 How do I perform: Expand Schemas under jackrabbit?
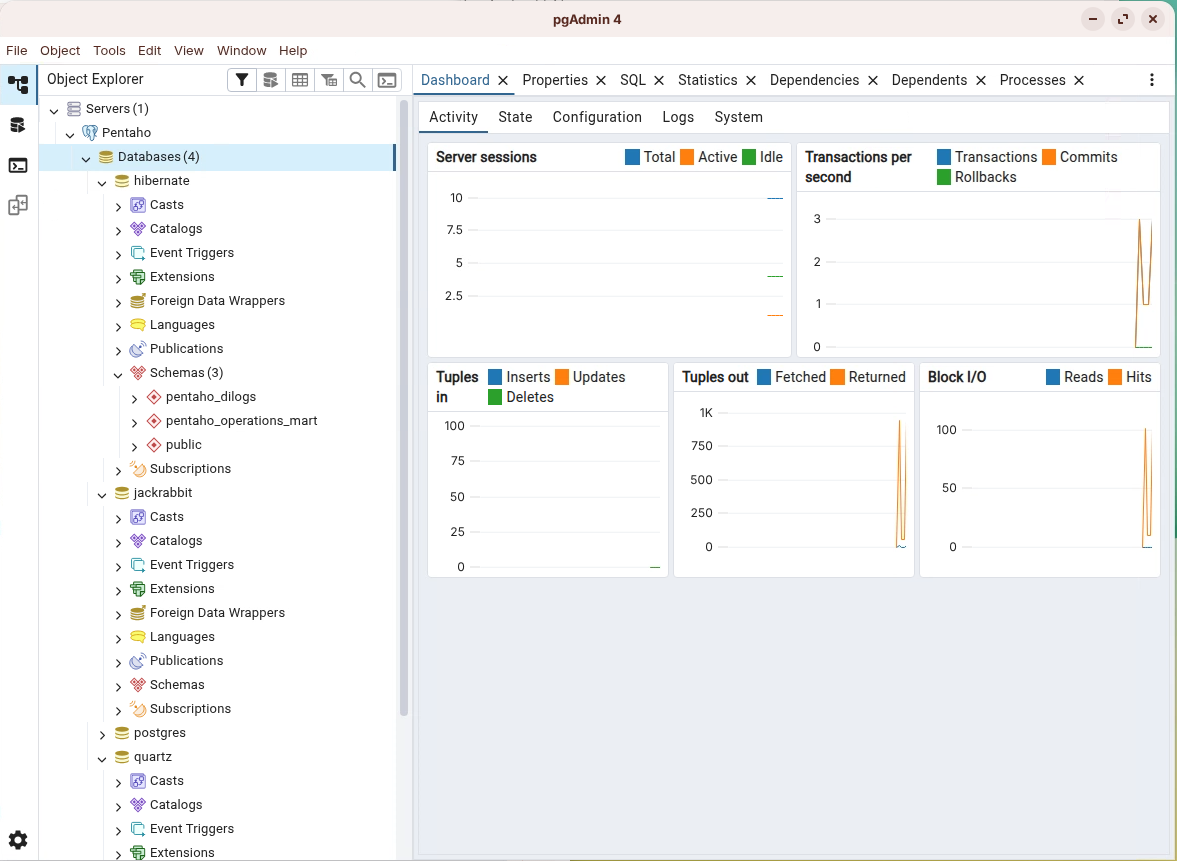pos(118,686)
